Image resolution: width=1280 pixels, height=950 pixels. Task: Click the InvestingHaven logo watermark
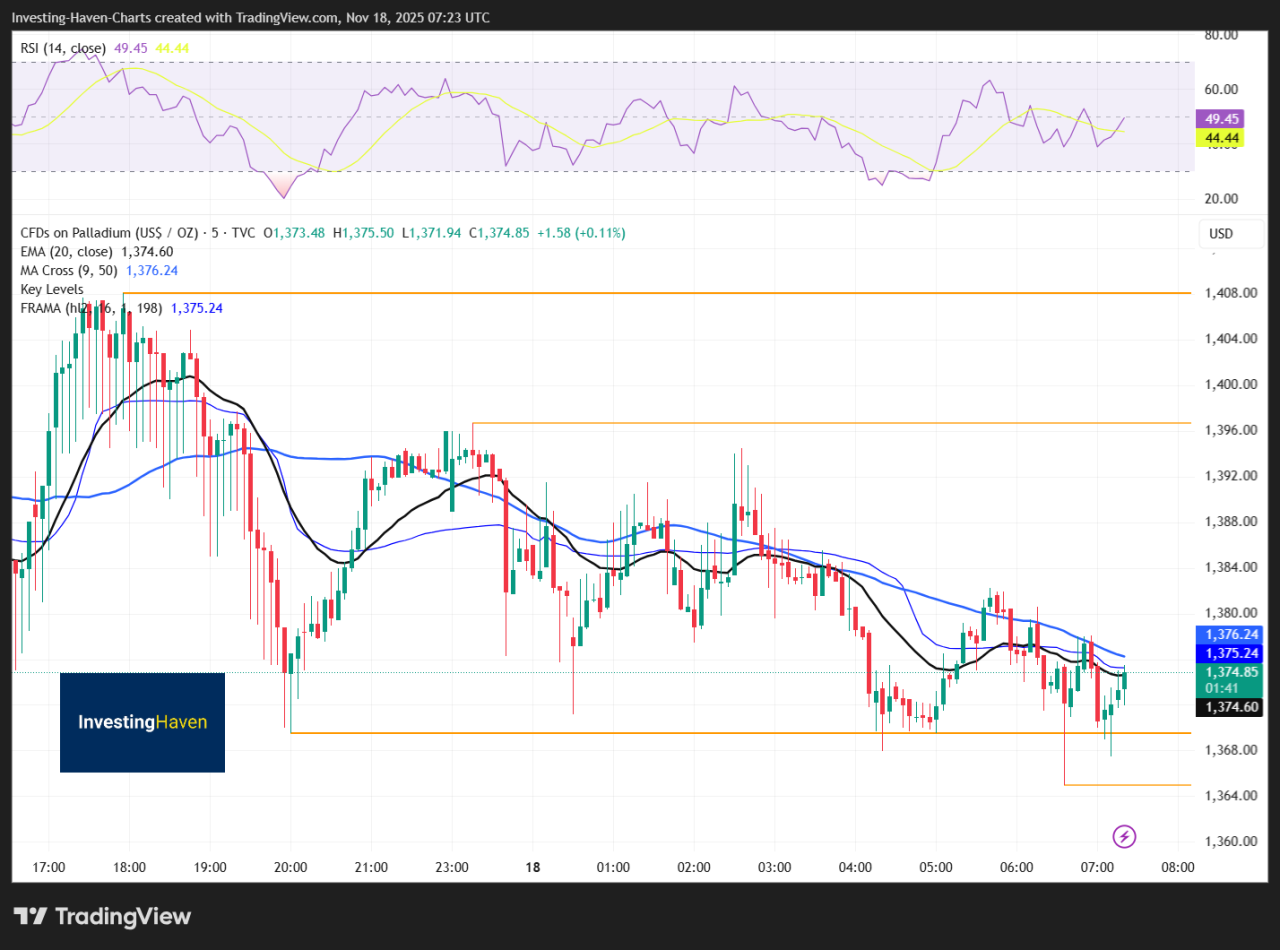tap(142, 722)
